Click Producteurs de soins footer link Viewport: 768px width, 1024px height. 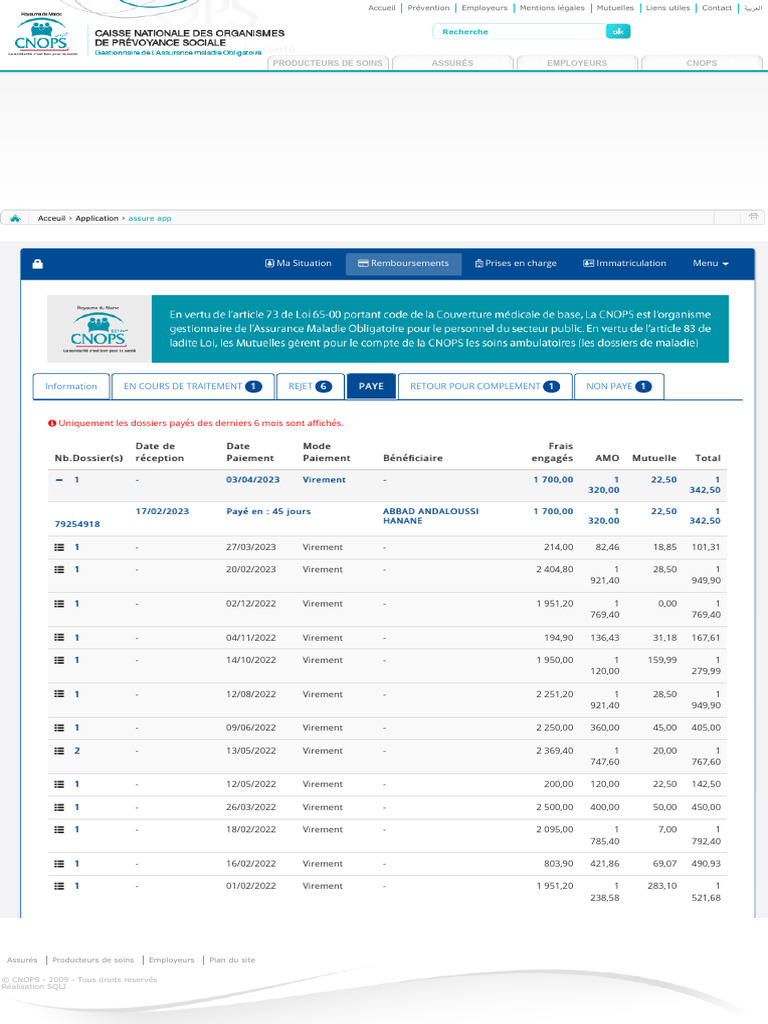(x=93, y=960)
